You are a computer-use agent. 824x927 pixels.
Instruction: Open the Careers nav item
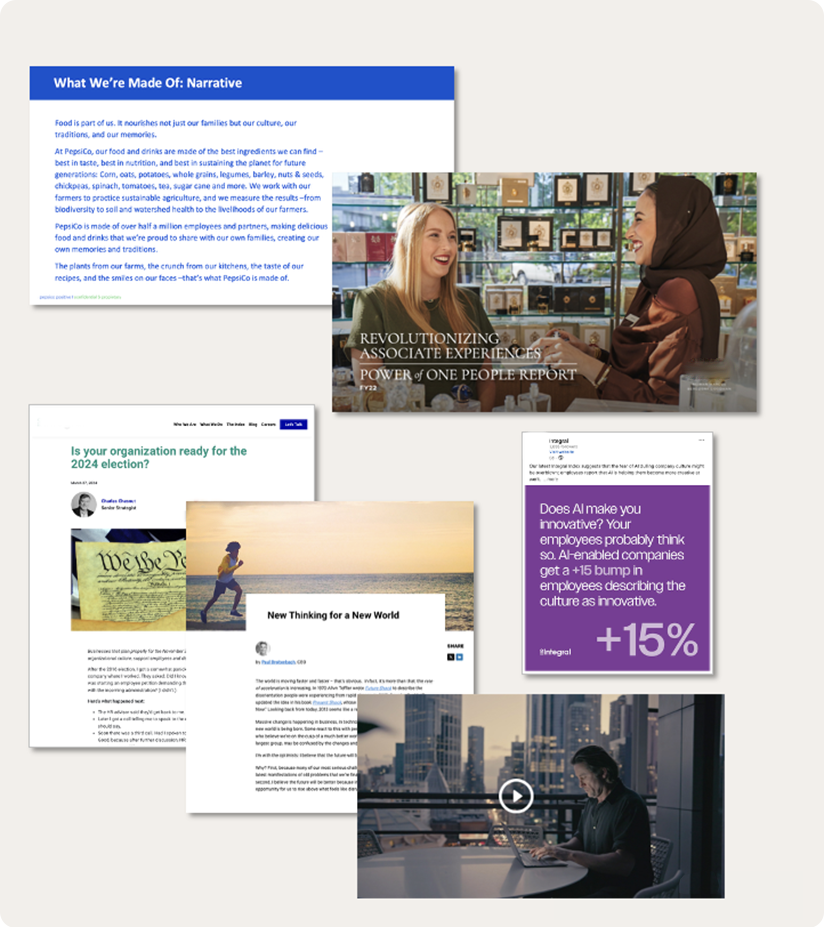click(268, 424)
